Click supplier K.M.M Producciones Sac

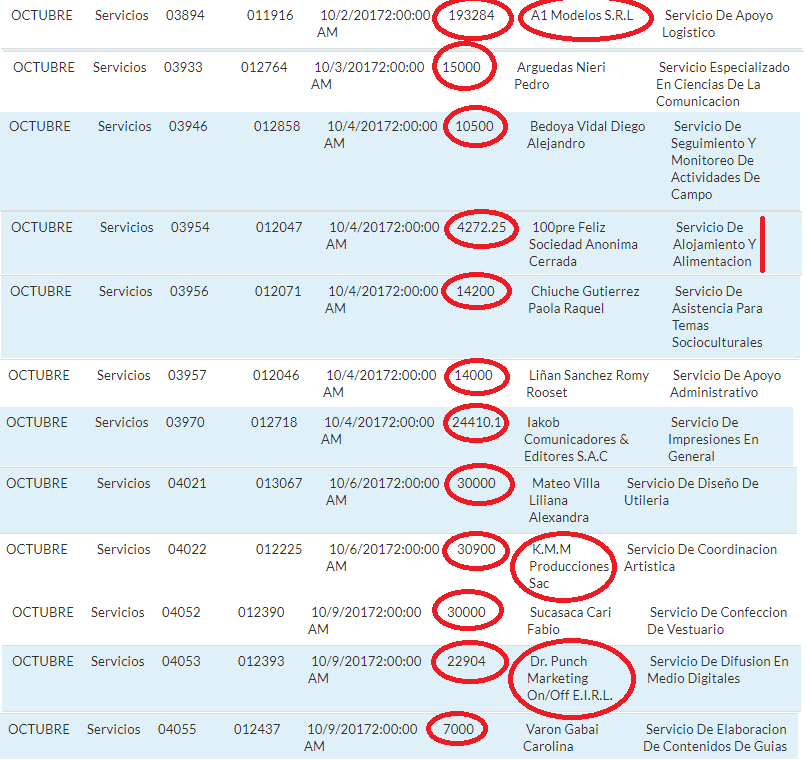pos(569,567)
